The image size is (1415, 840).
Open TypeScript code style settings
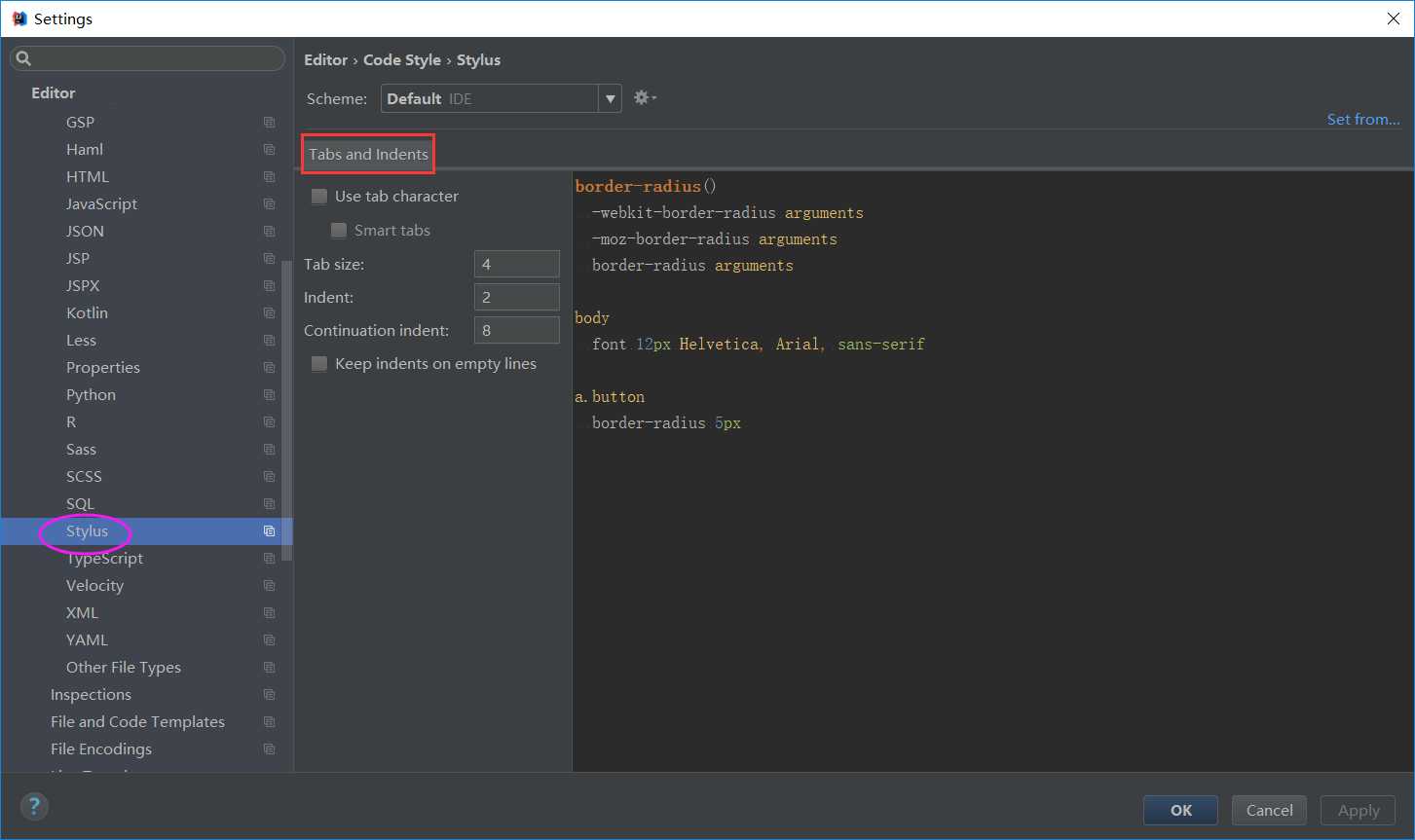pos(104,559)
